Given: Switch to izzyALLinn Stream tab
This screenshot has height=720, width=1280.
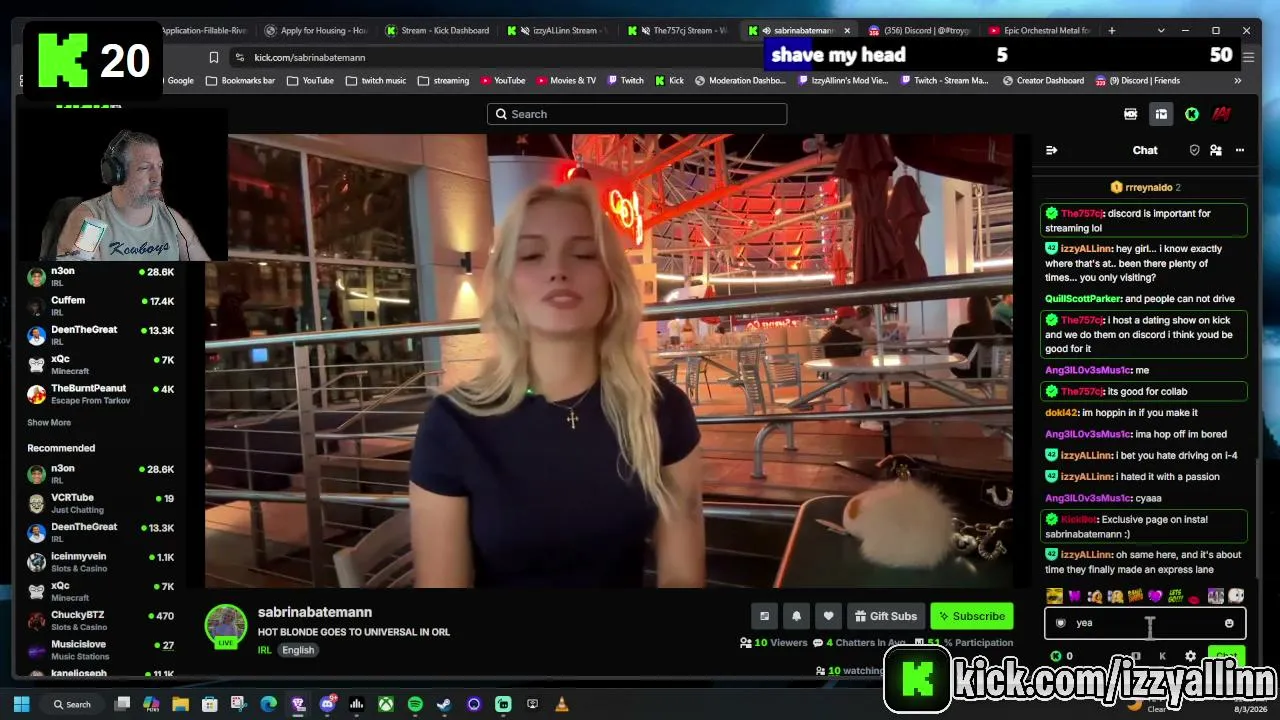Looking at the screenshot, I should 559,31.
